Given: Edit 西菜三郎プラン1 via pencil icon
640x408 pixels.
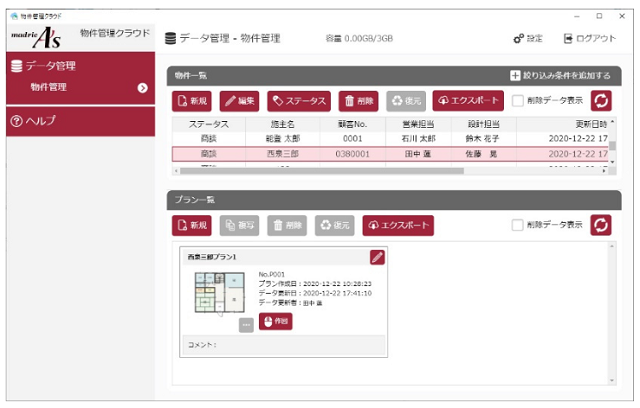Looking at the screenshot, I should pos(377,257).
